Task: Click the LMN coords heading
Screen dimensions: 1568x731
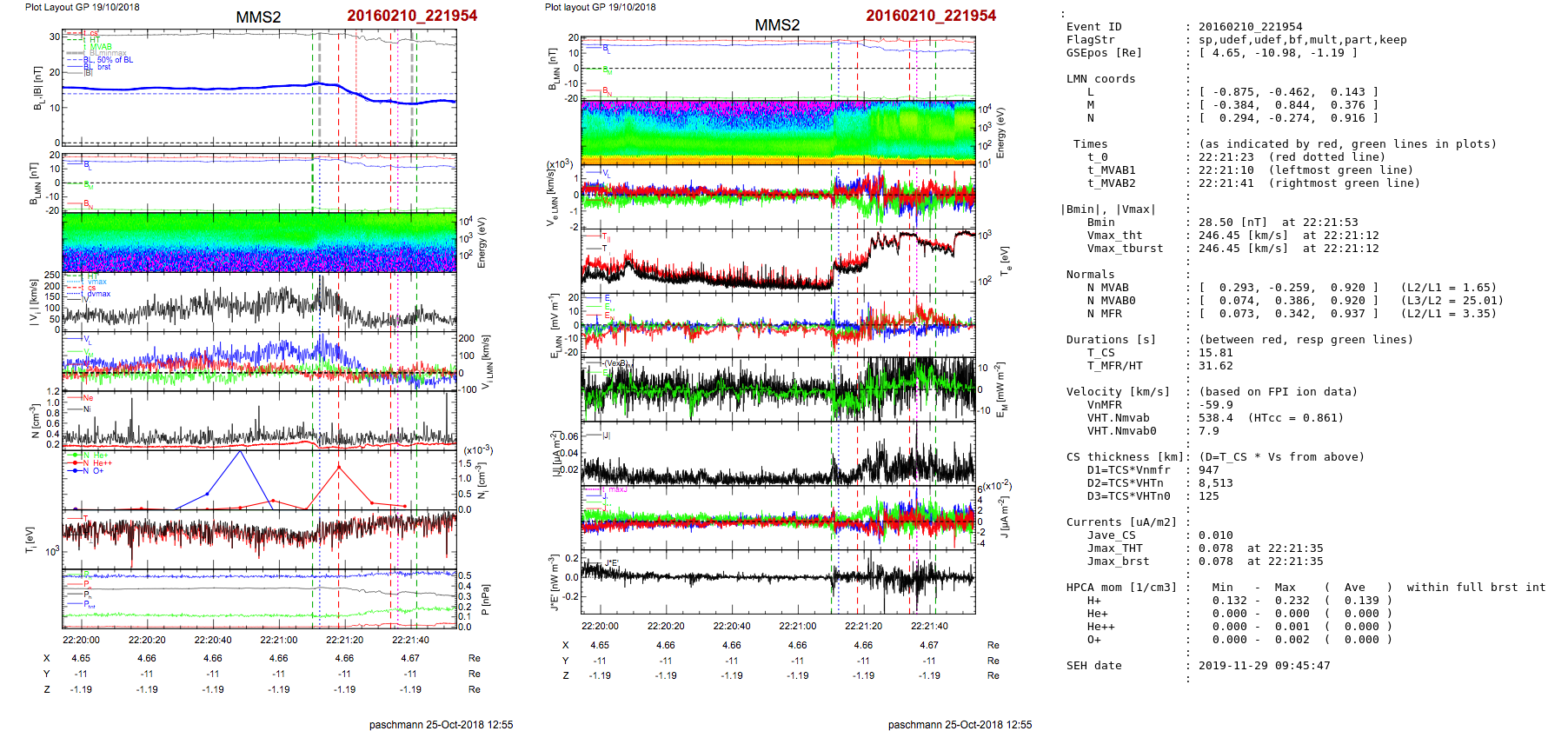Action: click(1100, 79)
